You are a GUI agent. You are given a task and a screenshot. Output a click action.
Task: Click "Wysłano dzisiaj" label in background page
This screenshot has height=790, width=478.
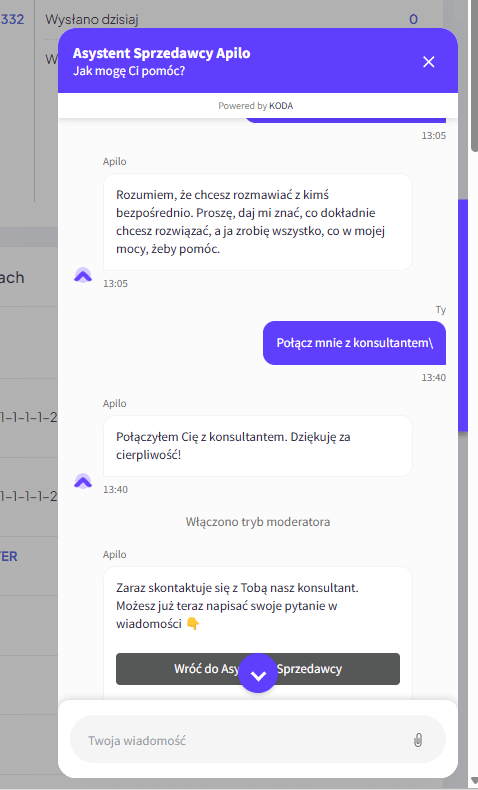92,20
